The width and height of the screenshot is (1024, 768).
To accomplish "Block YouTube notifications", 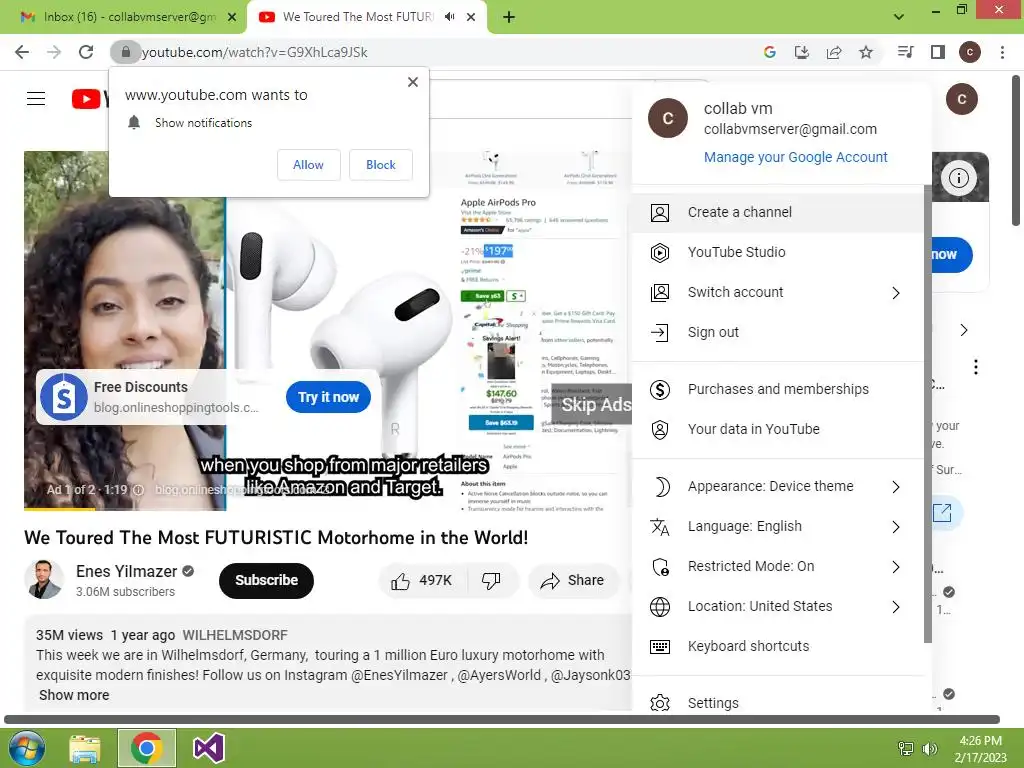I will tap(381, 165).
